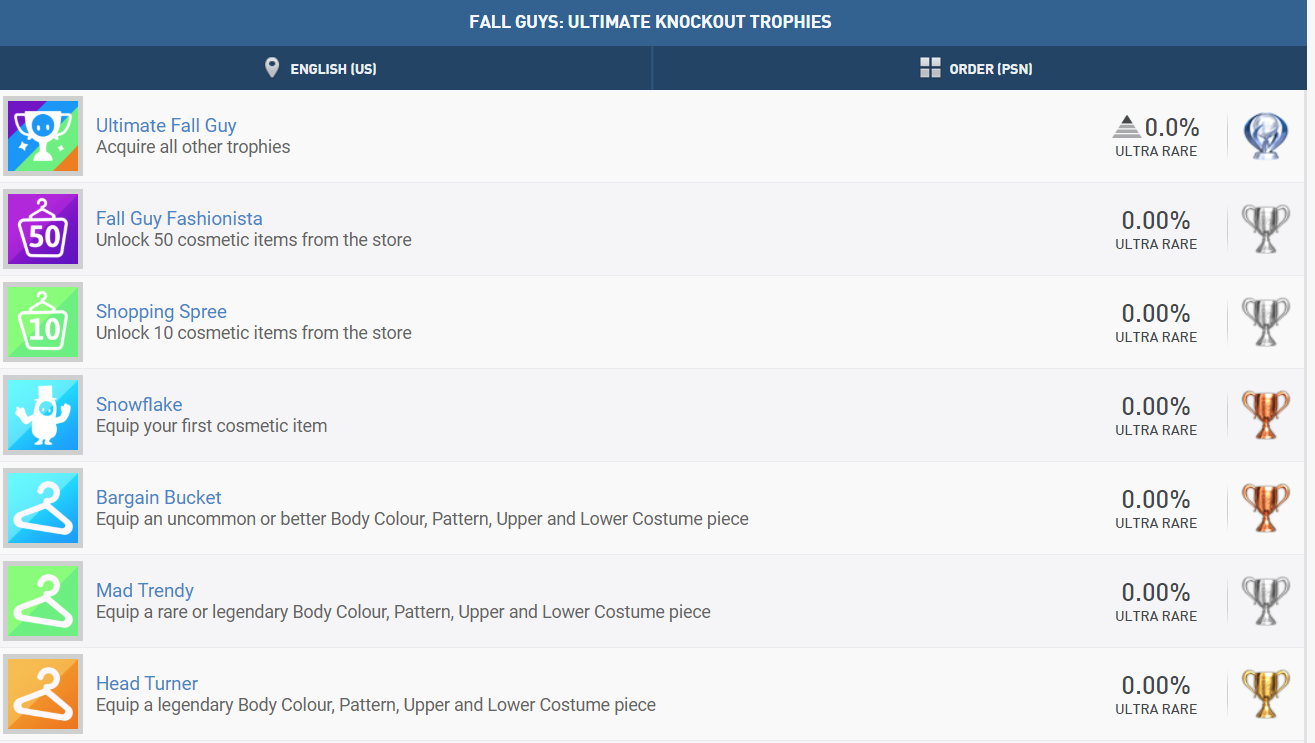Open the Ultimate Fall Guy trophy link

pyautogui.click(x=166, y=125)
